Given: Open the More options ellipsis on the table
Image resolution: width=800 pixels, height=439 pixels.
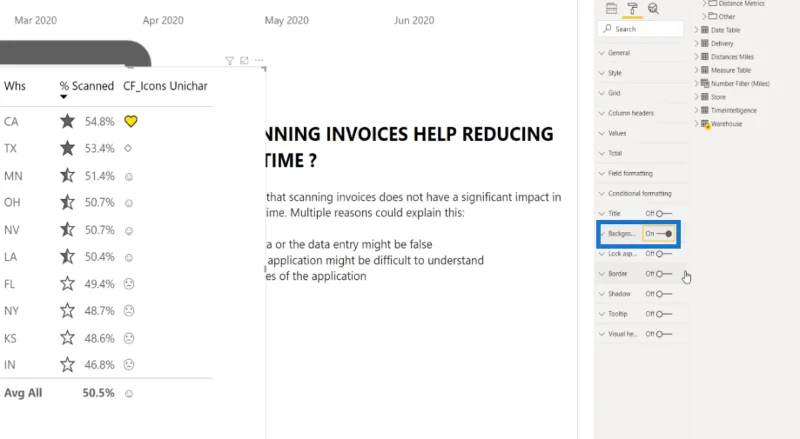Looking at the screenshot, I should tap(259, 60).
